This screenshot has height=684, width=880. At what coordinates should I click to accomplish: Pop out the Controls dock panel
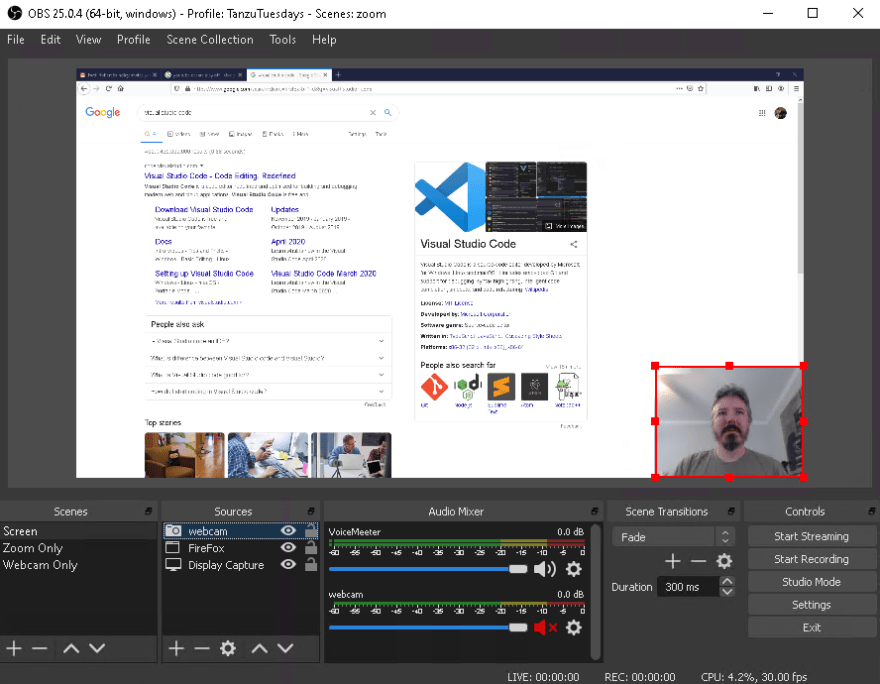[x=871, y=511]
